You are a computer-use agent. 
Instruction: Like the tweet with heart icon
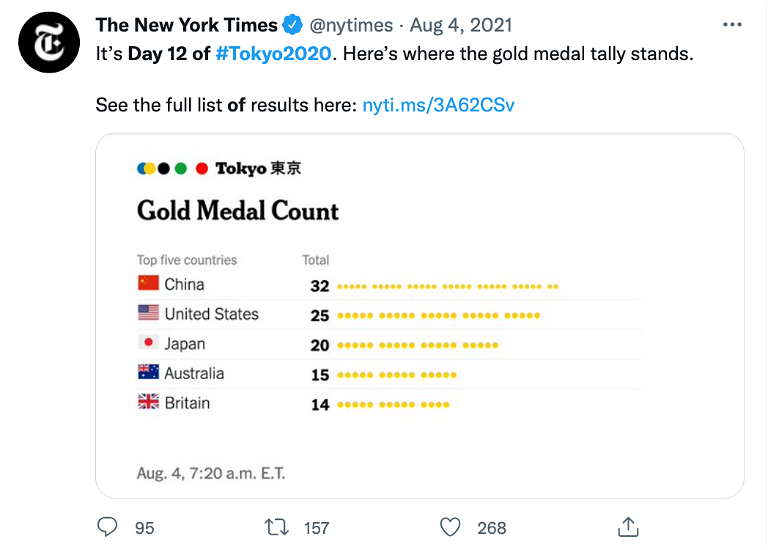click(x=450, y=527)
